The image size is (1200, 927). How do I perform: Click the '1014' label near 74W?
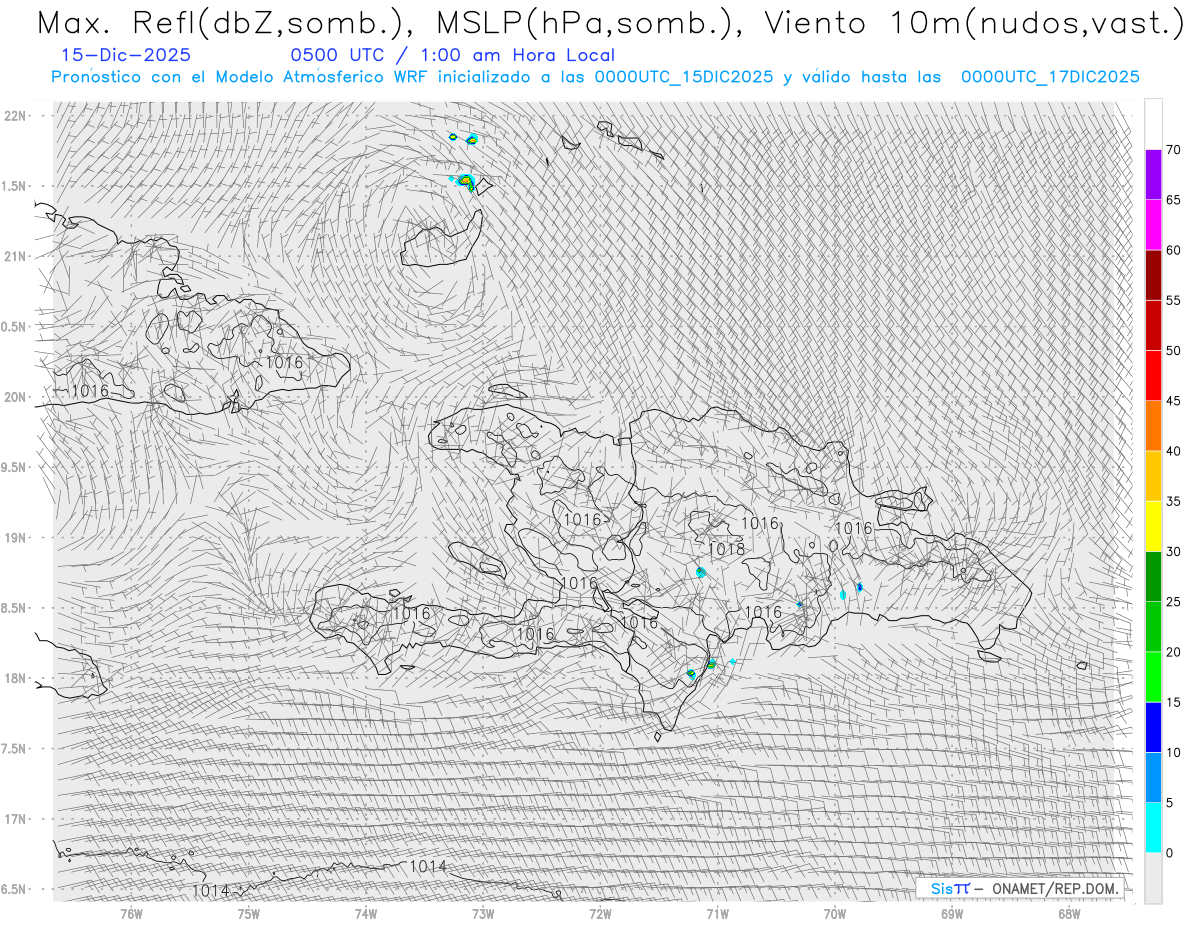point(428,866)
